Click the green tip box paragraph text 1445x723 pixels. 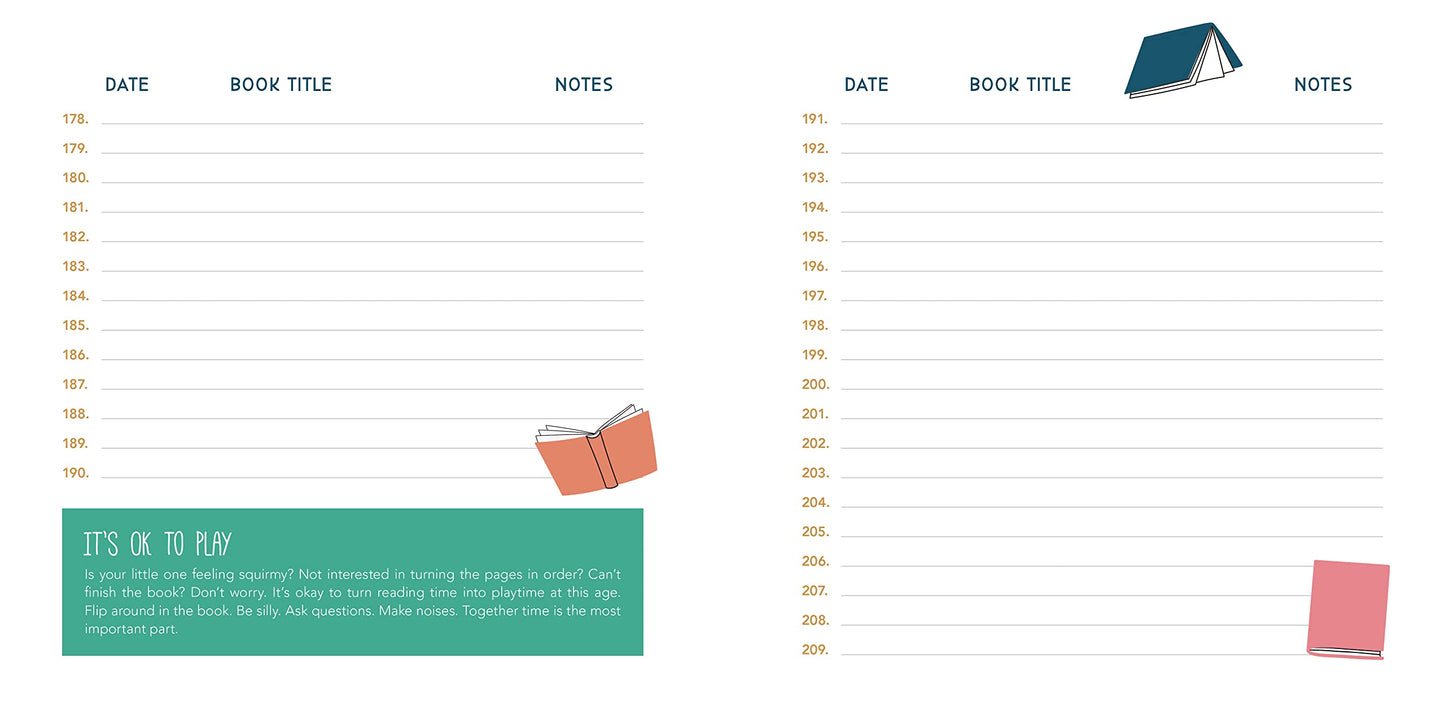click(352, 602)
